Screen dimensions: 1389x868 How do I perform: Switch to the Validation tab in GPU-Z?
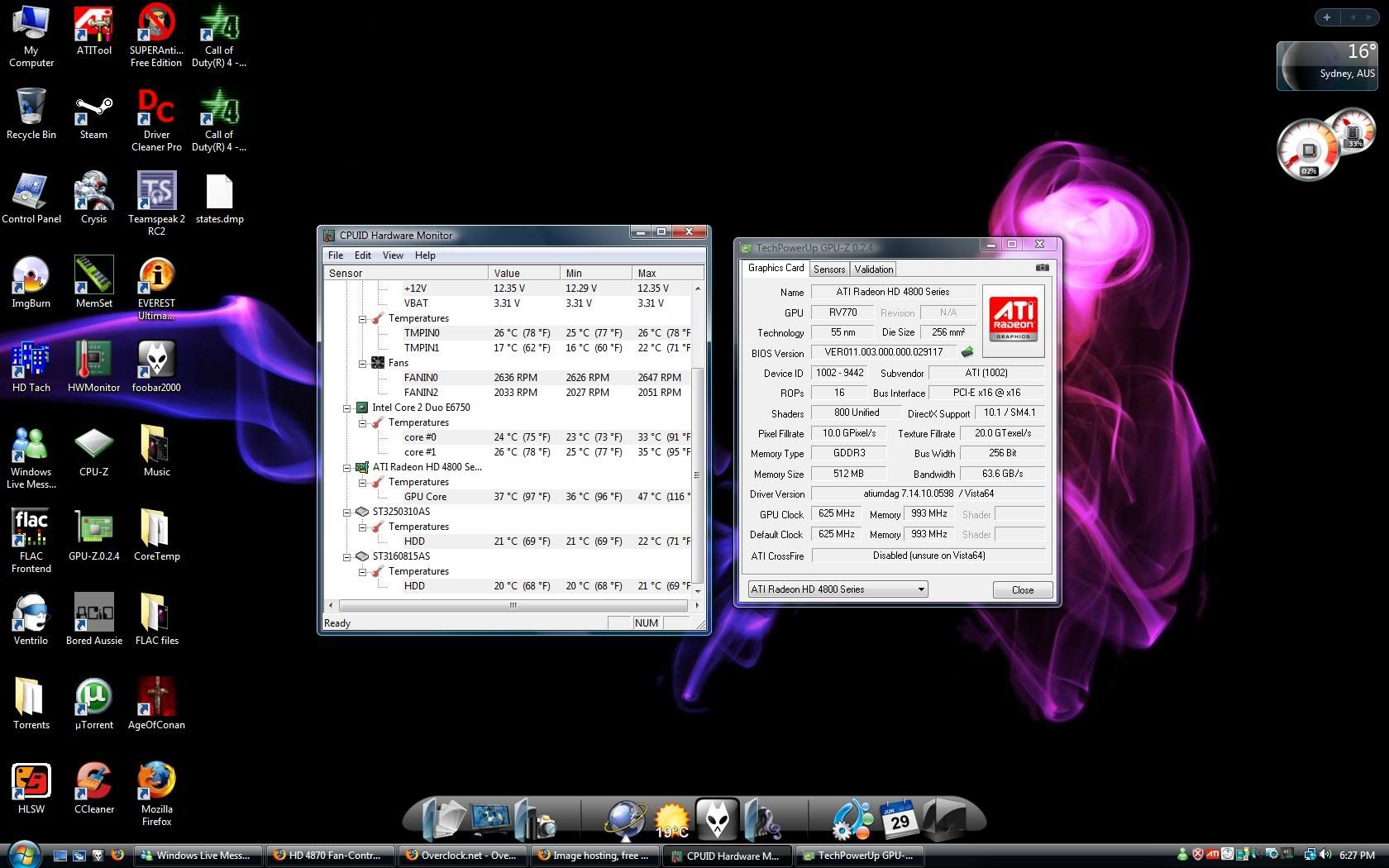pyautogui.click(x=873, y=269)
